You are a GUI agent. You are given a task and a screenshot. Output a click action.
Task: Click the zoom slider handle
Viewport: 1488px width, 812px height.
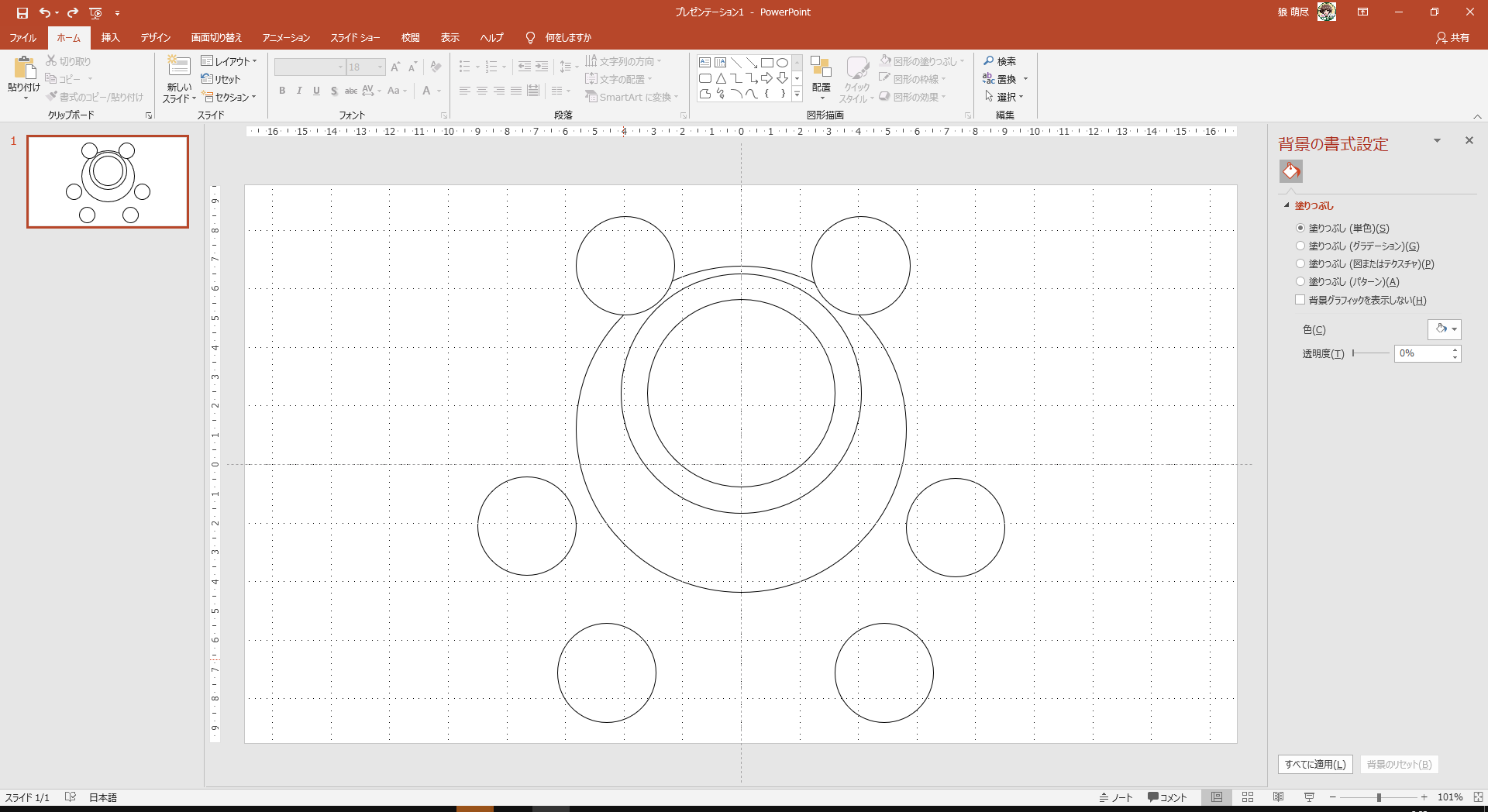(1379, 797)
